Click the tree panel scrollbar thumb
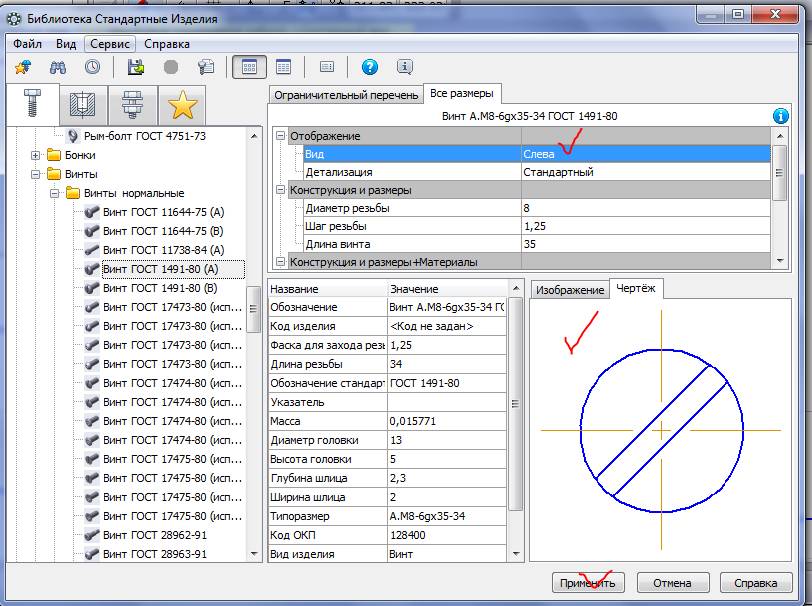This screenshot has width=812, height=606. (253, 309)
